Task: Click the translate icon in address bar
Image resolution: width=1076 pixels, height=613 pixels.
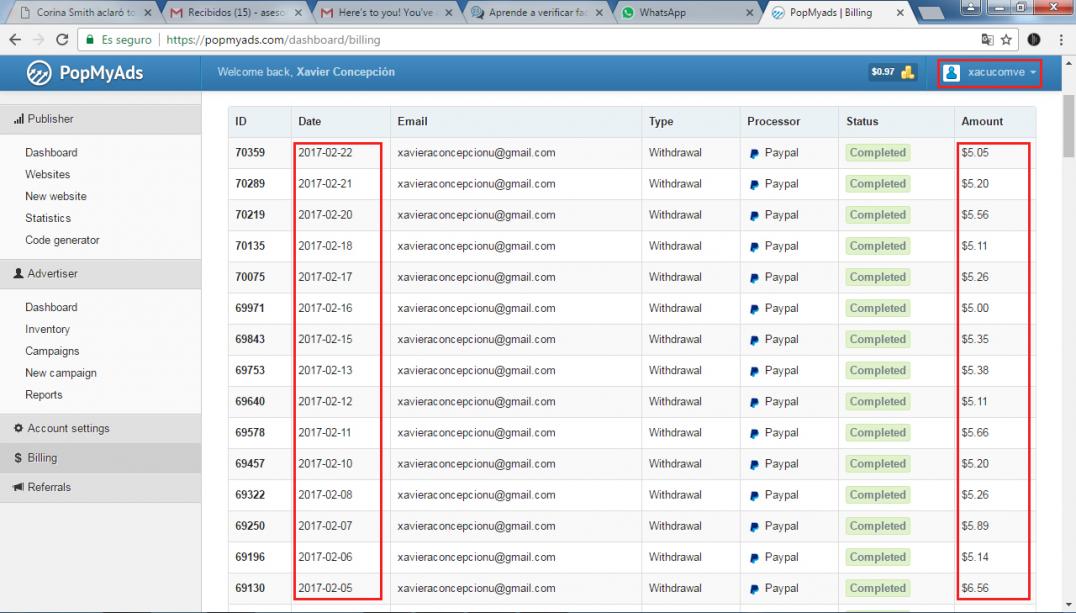Action: coord(988,41)
